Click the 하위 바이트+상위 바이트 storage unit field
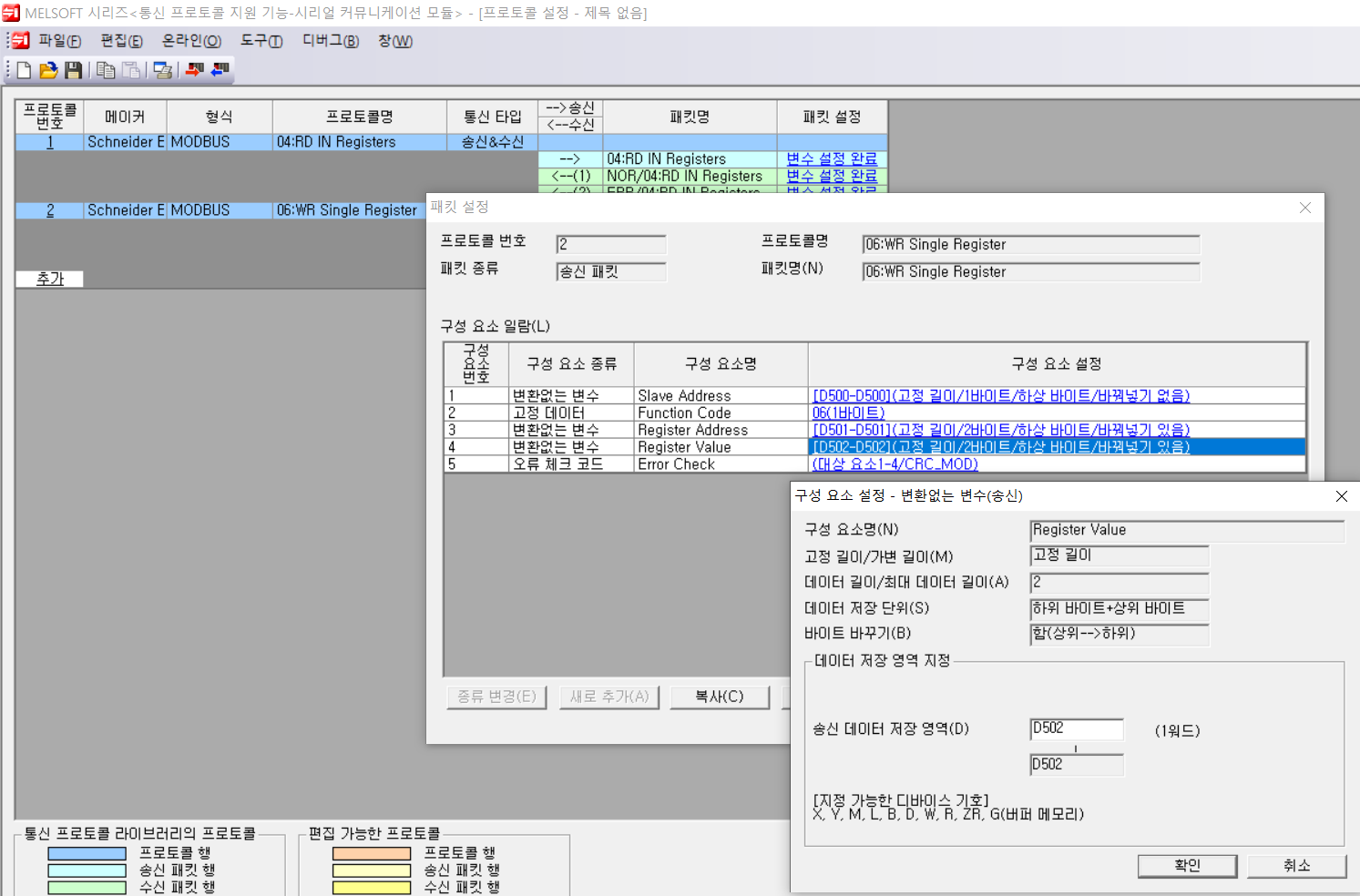This screenshot has width=1360, height=896. click(x=1120, y=608)
